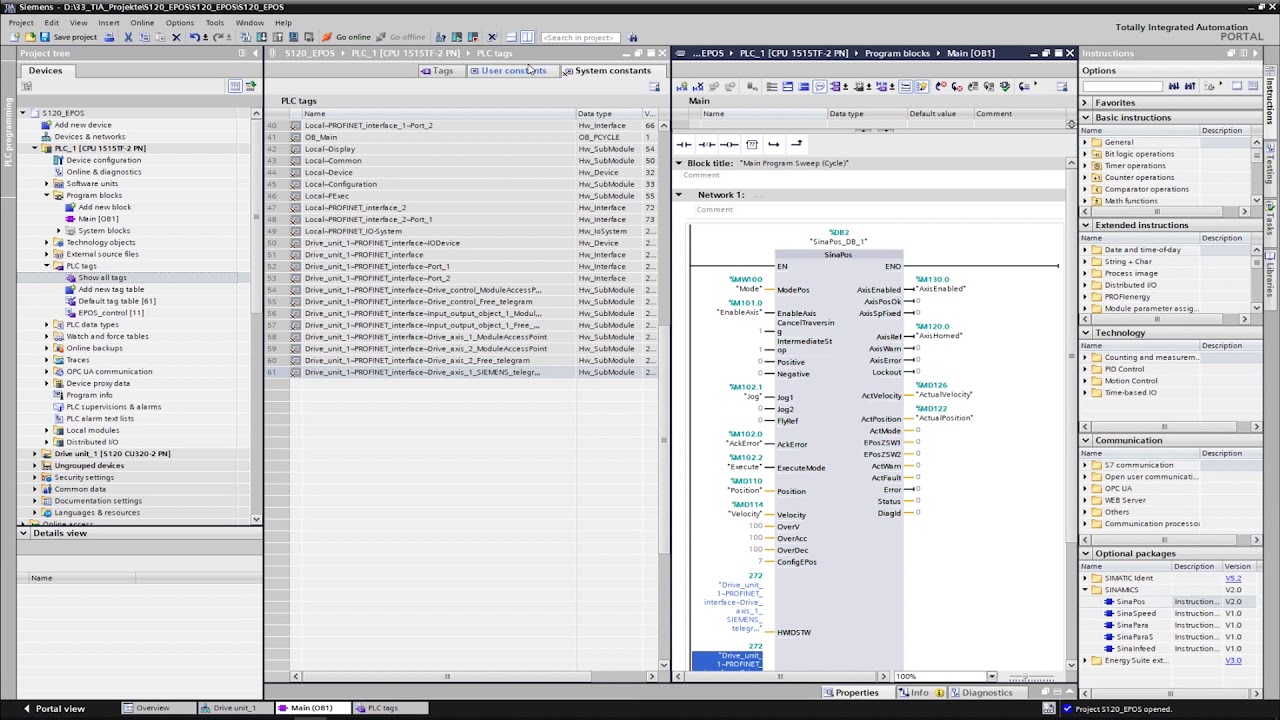Expand the Favorites instruction section
The image size is (1280, 720).
click(x=1085, y=102)
